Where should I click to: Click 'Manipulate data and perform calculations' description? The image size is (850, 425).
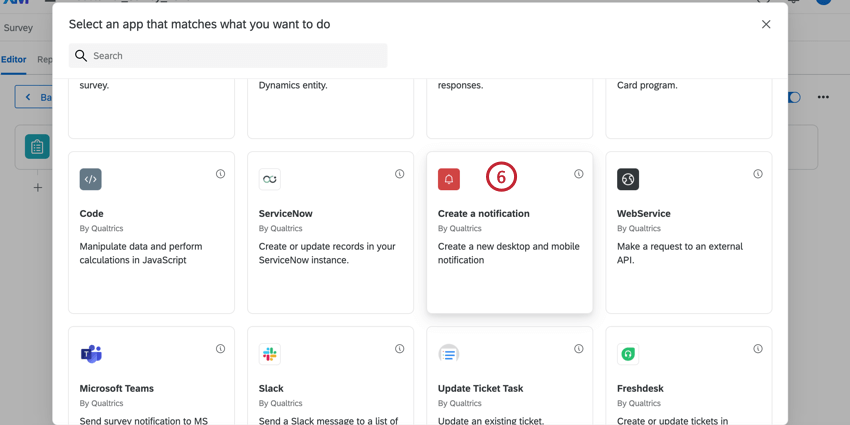[x=141, y=253]
